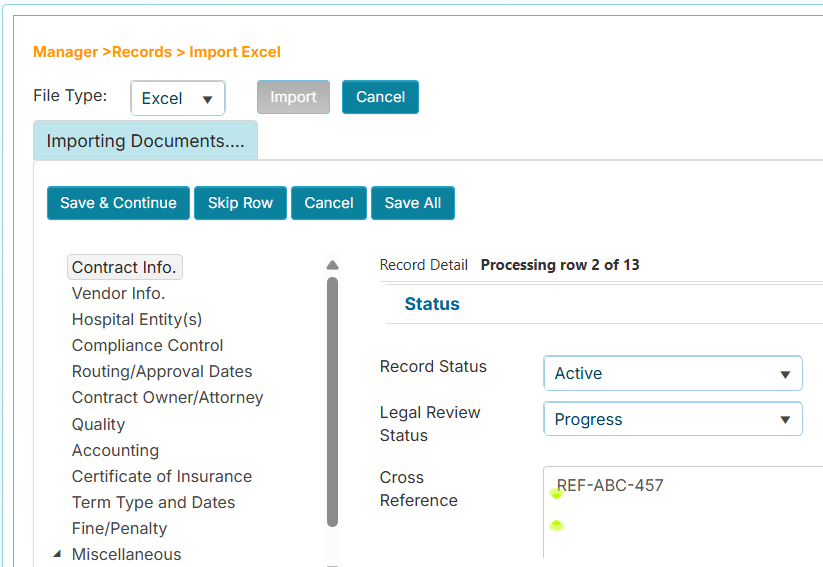823x567 pixels.
Task: Select the Importing Documents tab
Action: [x=145, y=141]
